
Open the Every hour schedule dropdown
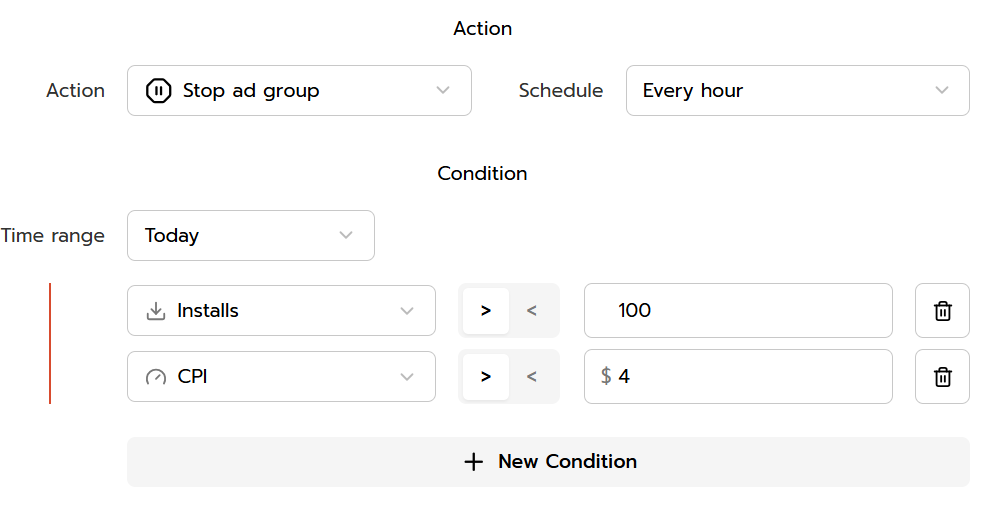pyautogui.click(x=797, y=91)
